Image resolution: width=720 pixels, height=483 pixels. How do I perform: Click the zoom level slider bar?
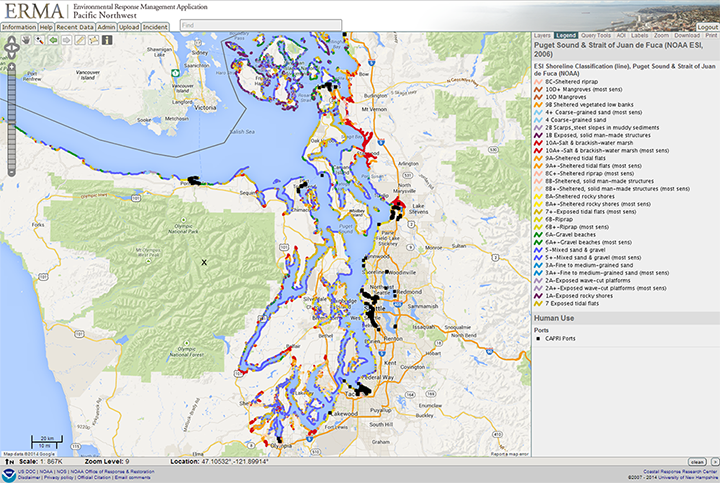click(11, 110)
